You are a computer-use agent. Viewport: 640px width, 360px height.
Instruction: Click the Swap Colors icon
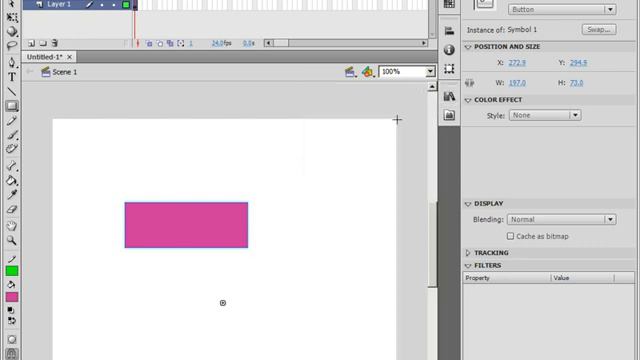12,321
